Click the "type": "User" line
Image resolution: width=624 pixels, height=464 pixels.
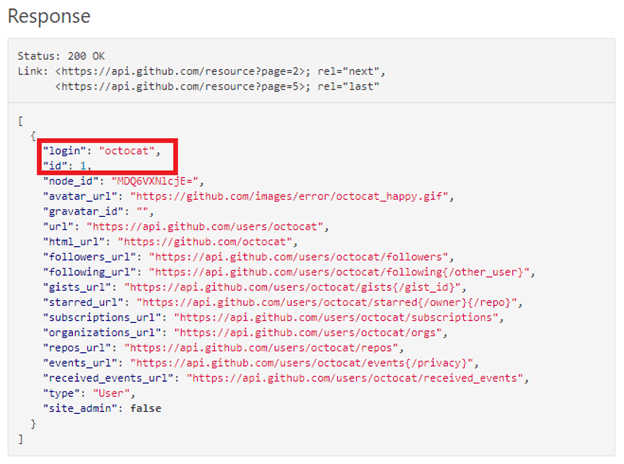(x=89, y=393)
